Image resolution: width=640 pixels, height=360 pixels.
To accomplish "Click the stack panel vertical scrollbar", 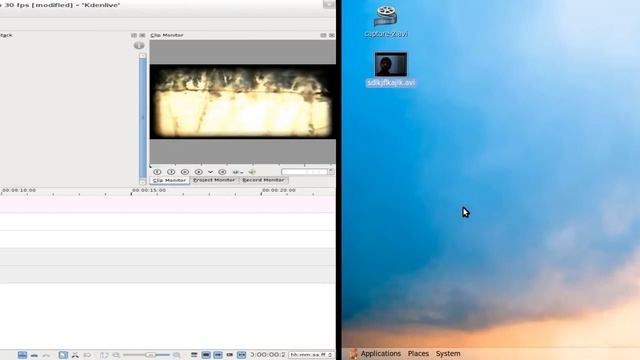I will coord(142,118).
